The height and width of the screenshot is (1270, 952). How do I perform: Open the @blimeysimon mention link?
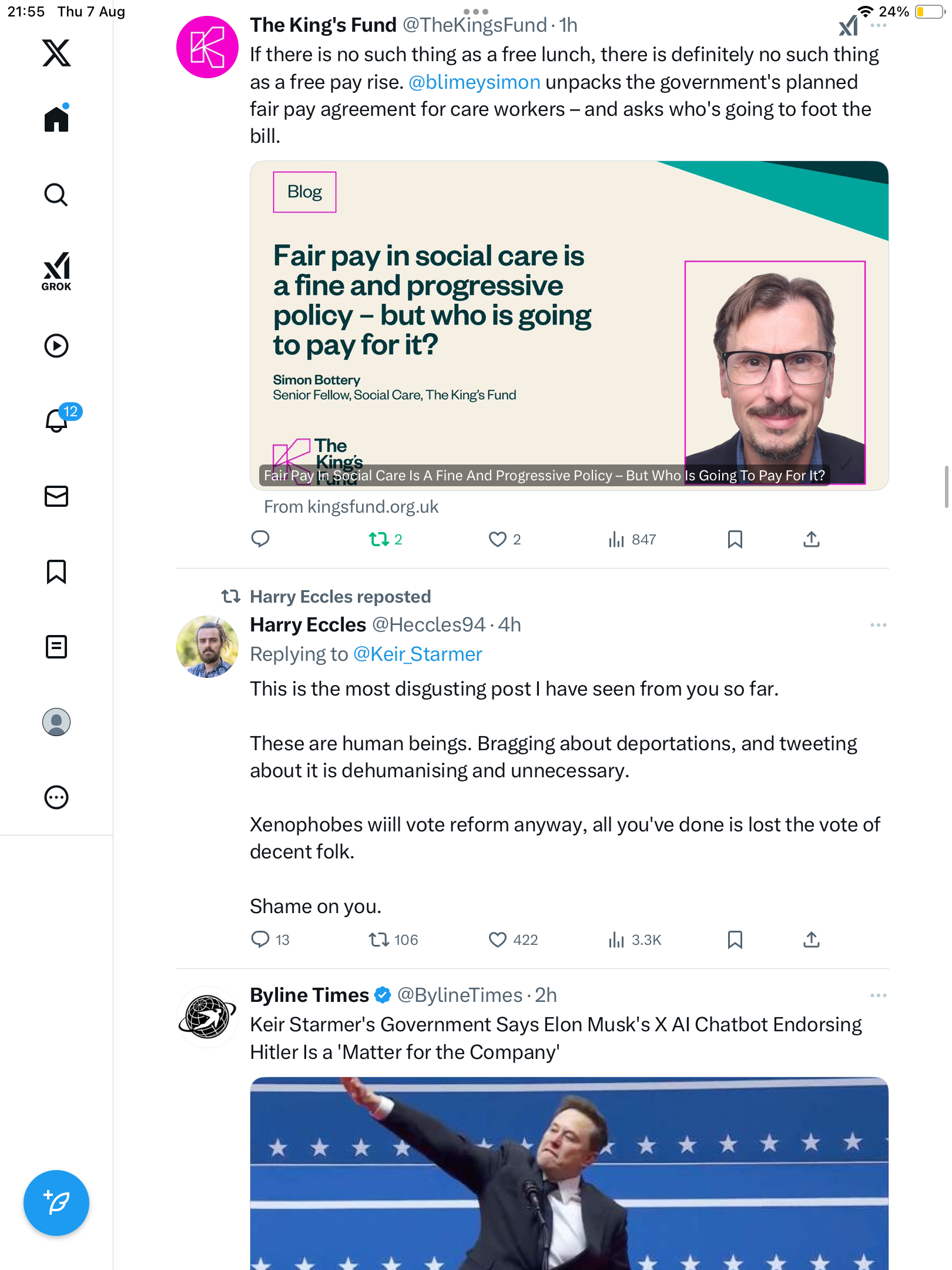click(x=474, y=82)
